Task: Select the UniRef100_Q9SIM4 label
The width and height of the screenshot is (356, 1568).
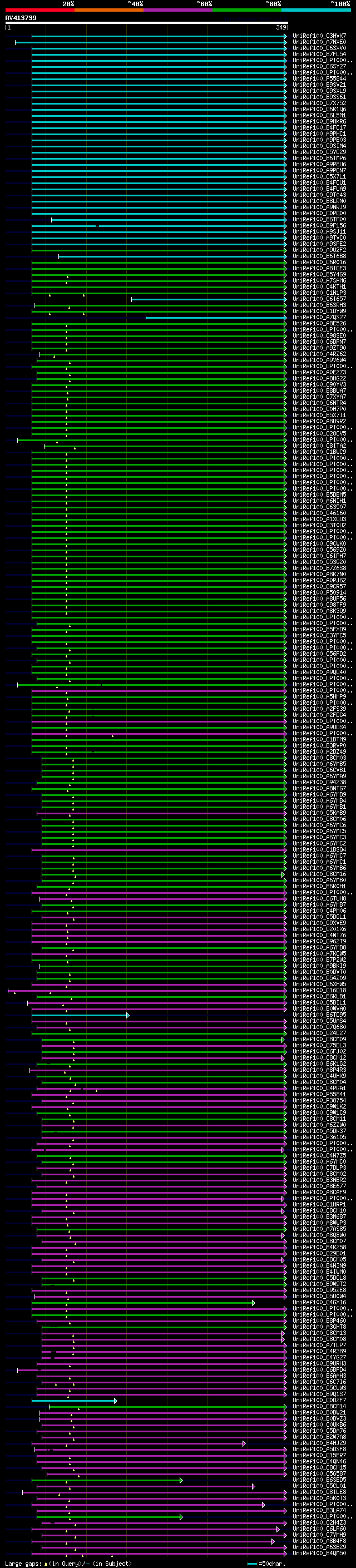Action: pos(319,146)
